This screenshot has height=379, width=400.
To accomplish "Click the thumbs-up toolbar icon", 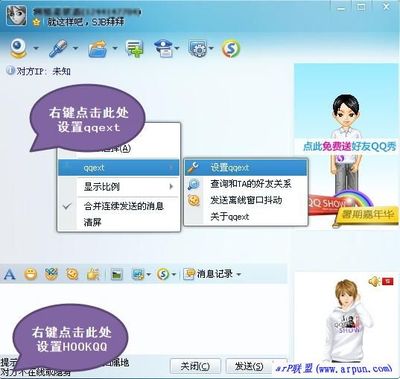I will tap(93, 274).
